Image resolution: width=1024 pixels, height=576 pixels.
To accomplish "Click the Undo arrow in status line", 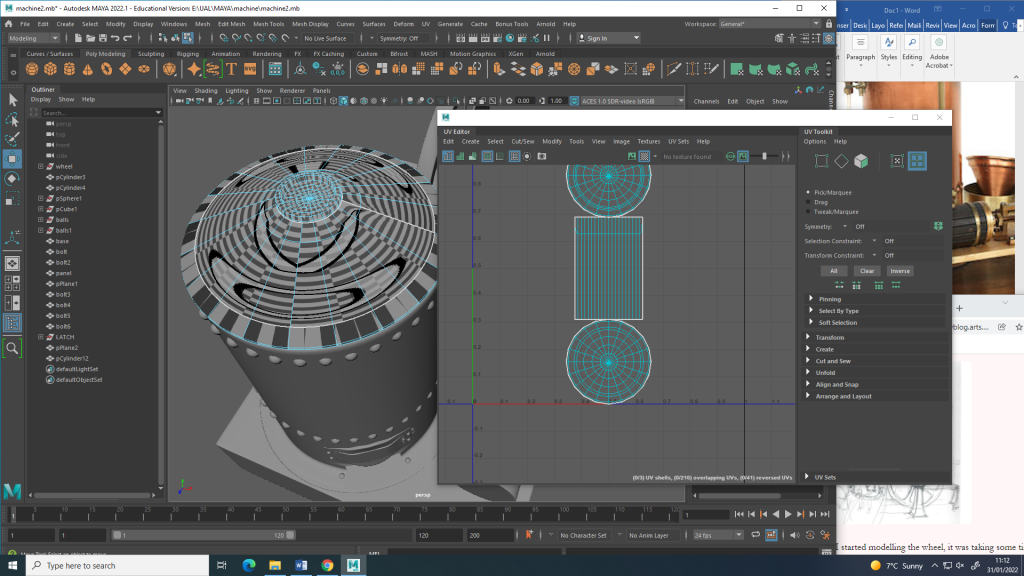I will [116, 39].
